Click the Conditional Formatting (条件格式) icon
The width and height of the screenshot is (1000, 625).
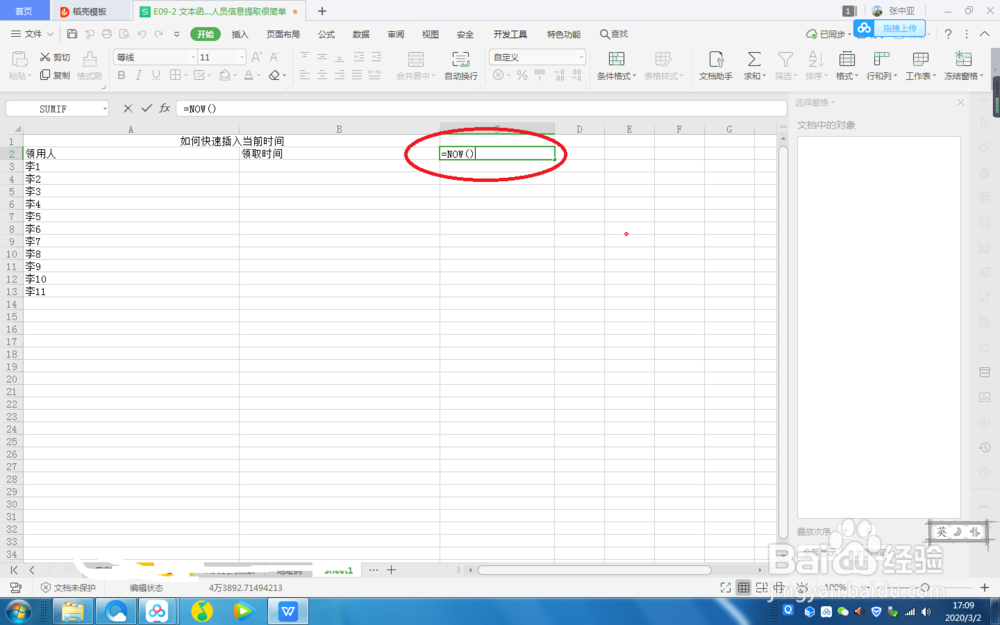616,59
